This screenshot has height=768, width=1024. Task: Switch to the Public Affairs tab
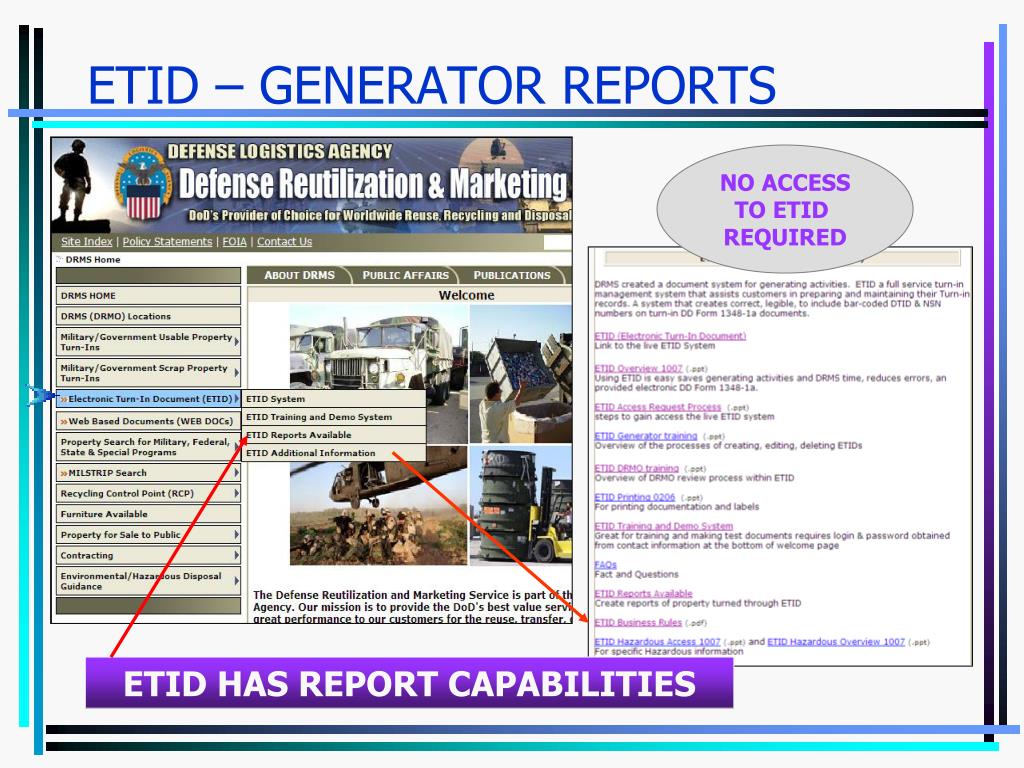(406, 275)
